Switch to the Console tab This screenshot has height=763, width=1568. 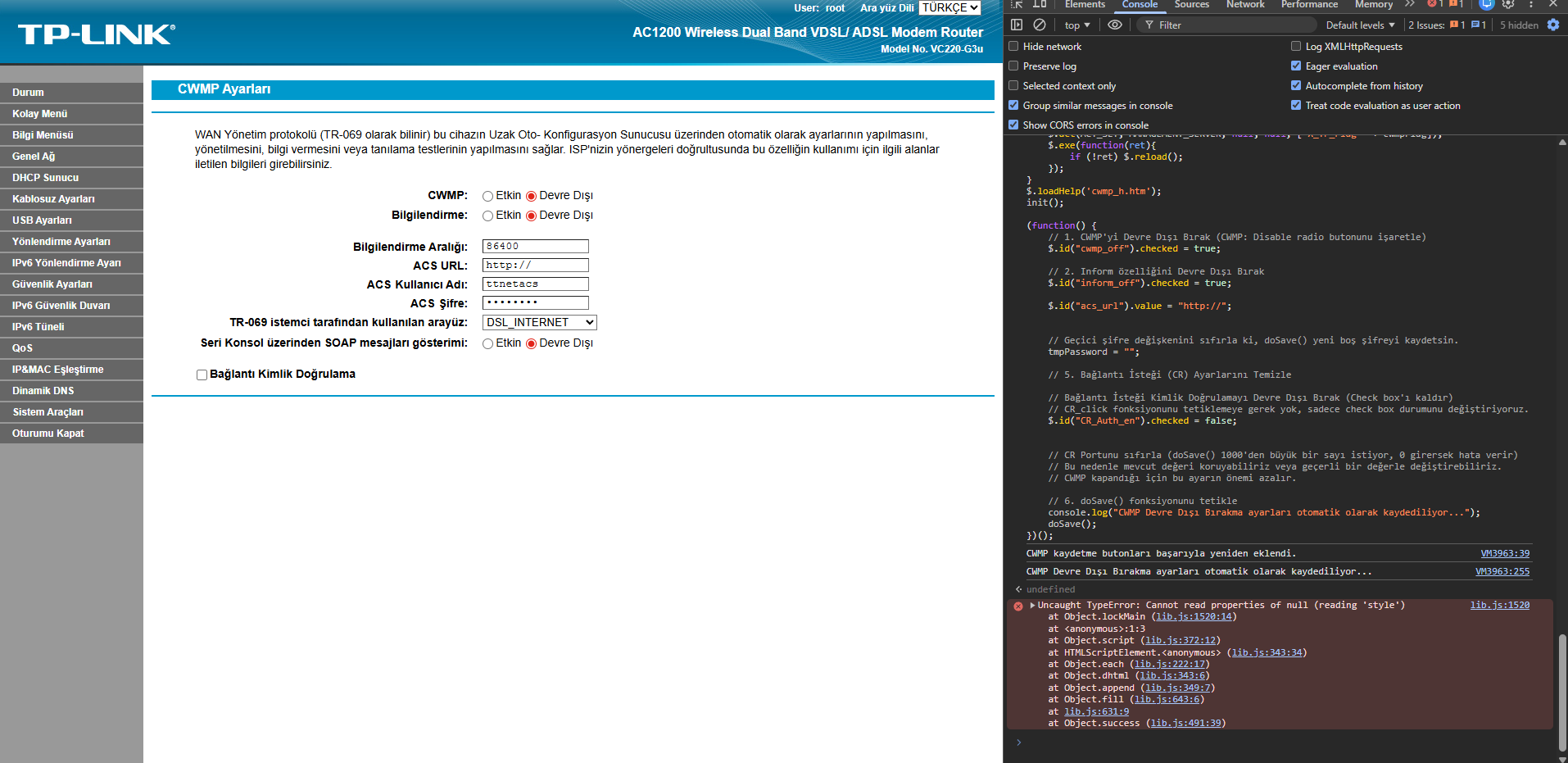[1140, 5]
